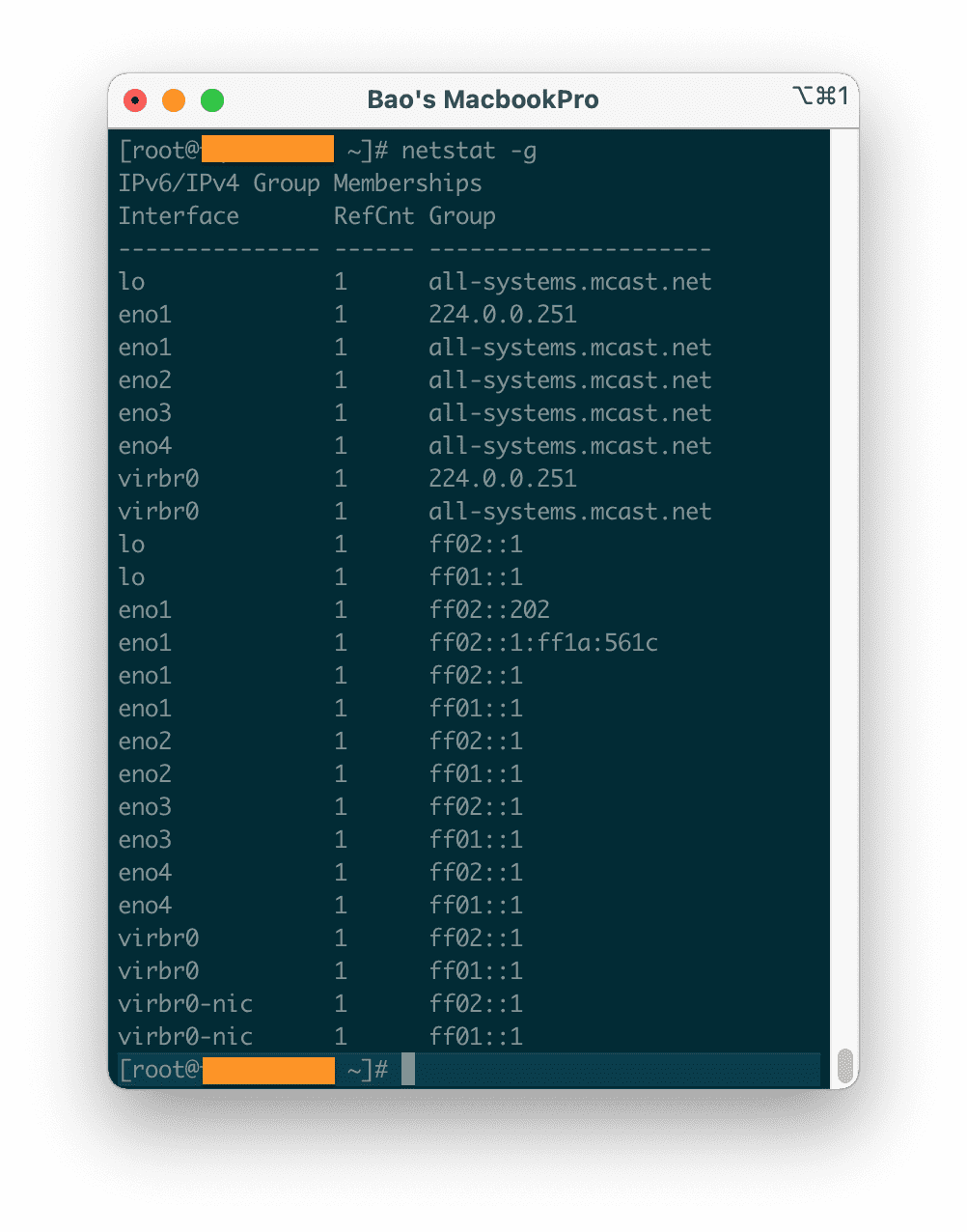Click the redacted hostname in the top prompt
The width and height of the screenshot is (967, 1232).
(267, 150)
